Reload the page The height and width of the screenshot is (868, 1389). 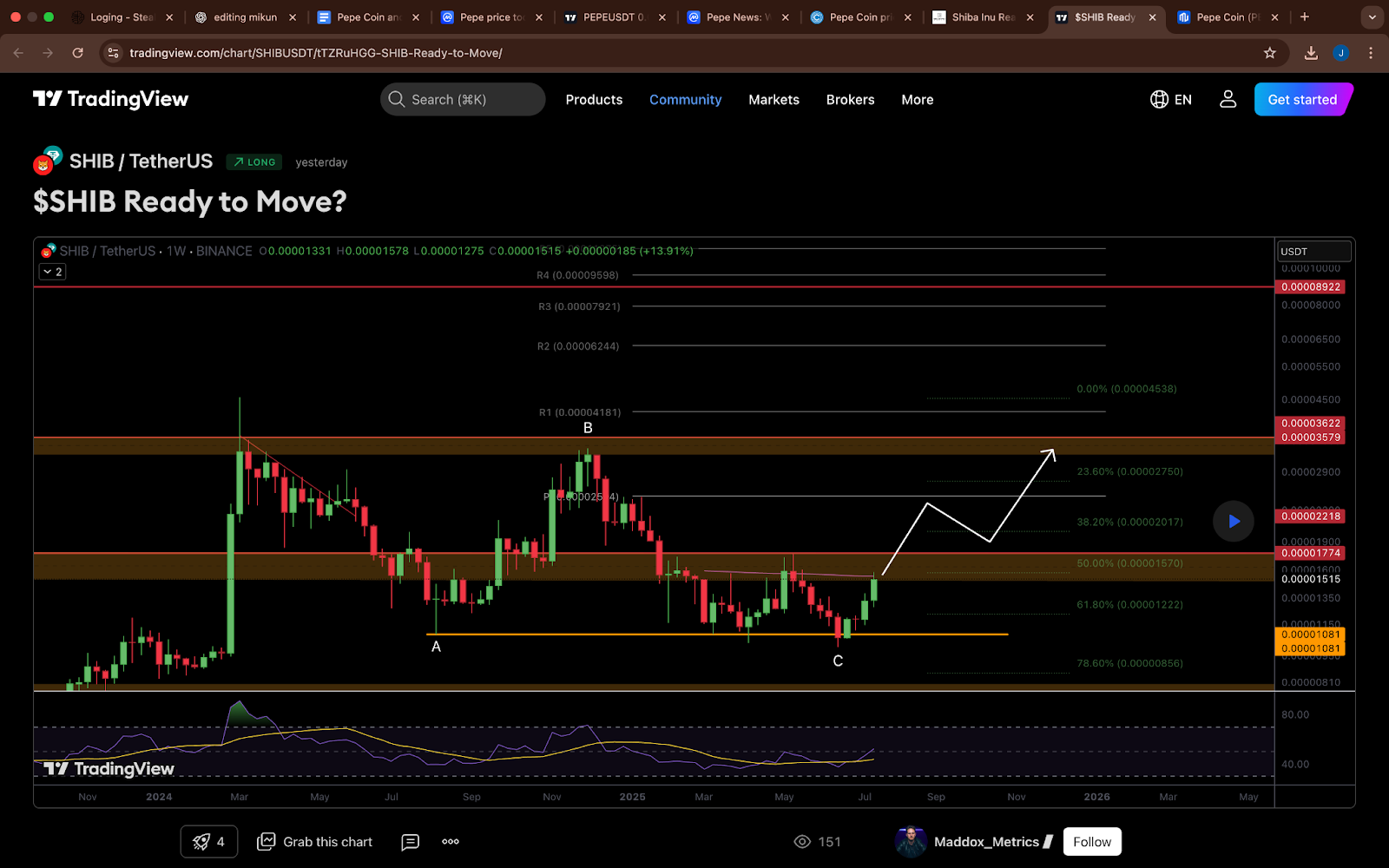pyautogui.click(x=77, y=53)
